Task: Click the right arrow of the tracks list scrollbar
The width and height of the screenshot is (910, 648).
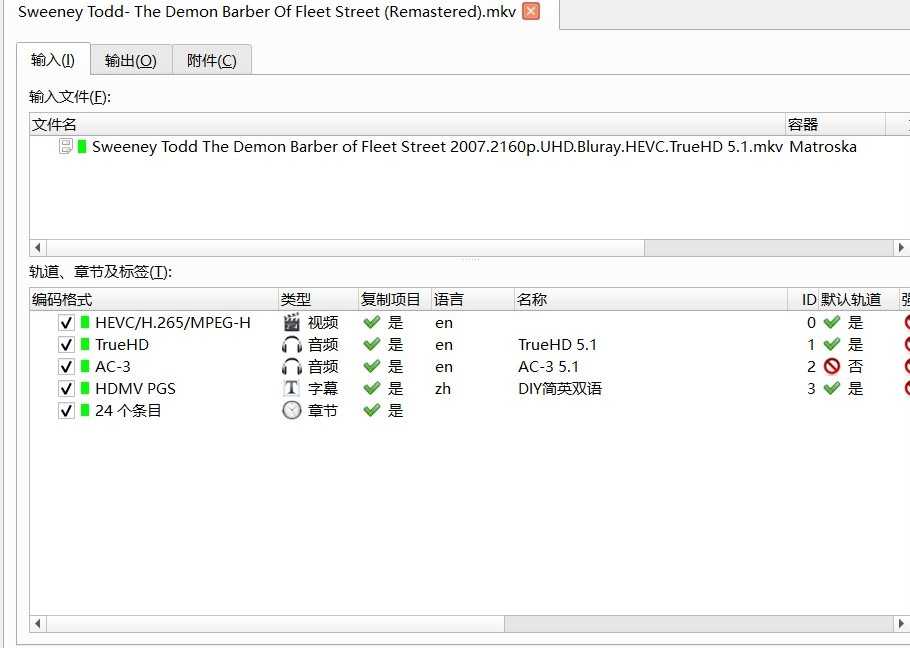Action: [901, 624]
